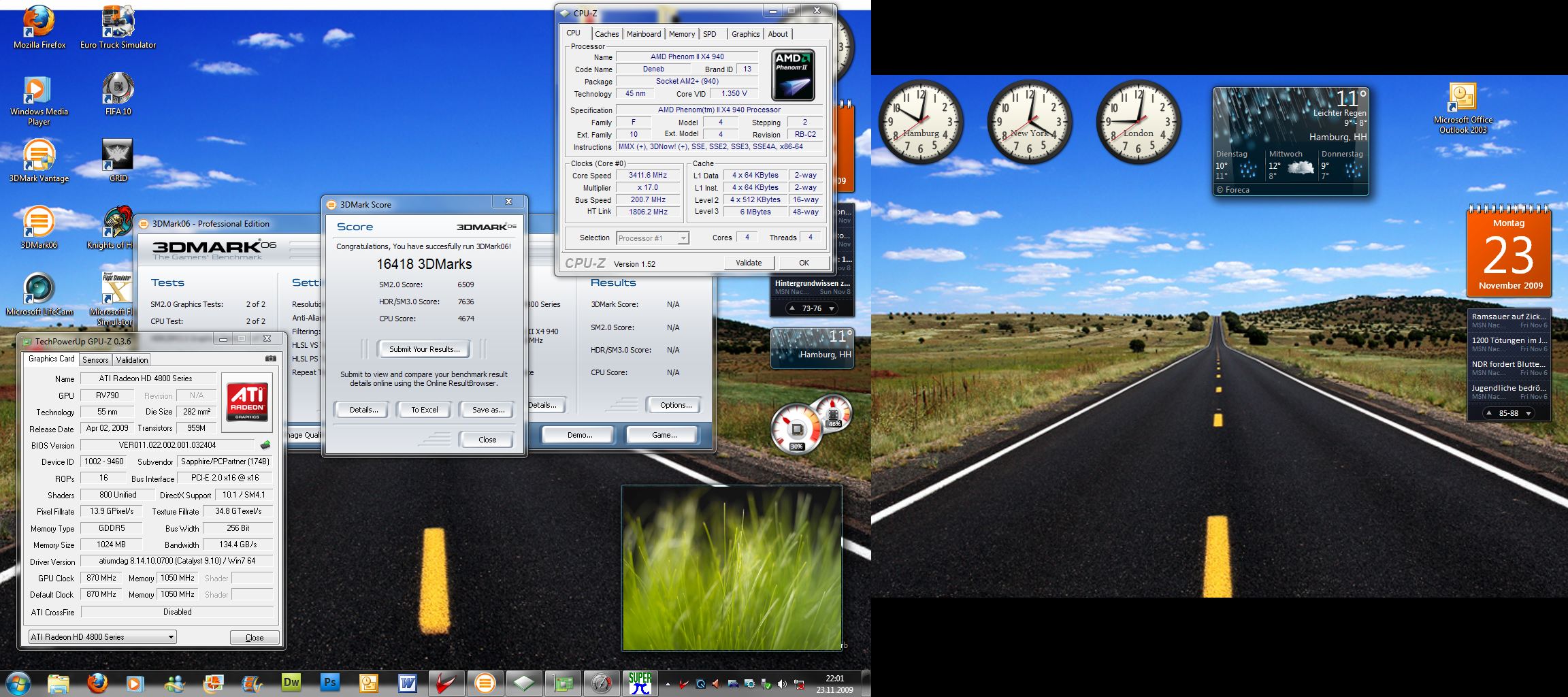
Task: Open Dreamweaver from the taskbar
Action: [x=291, y=683]
